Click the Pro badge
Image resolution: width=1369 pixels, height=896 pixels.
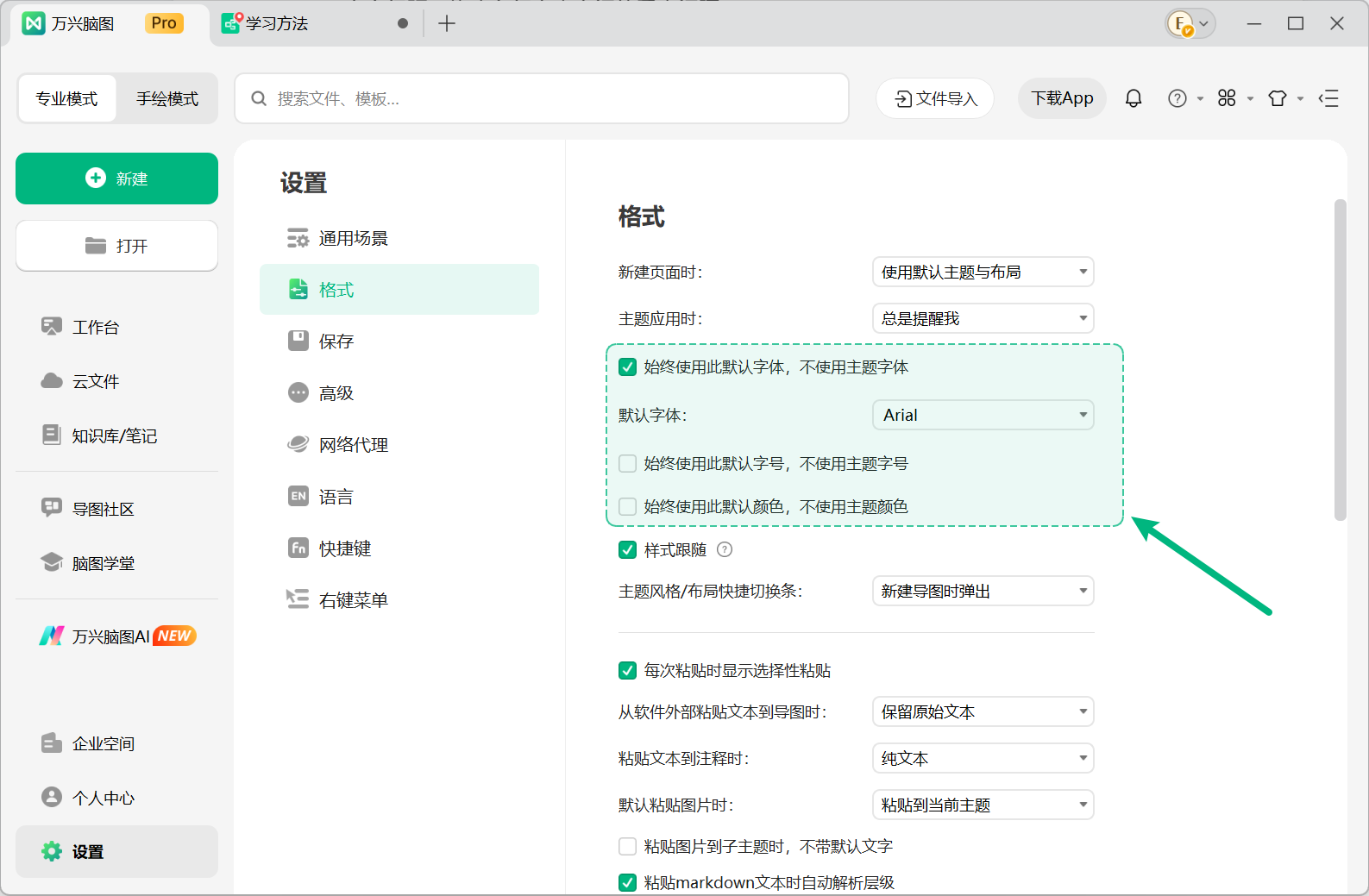pyautogui.click(x=164, y=23)
